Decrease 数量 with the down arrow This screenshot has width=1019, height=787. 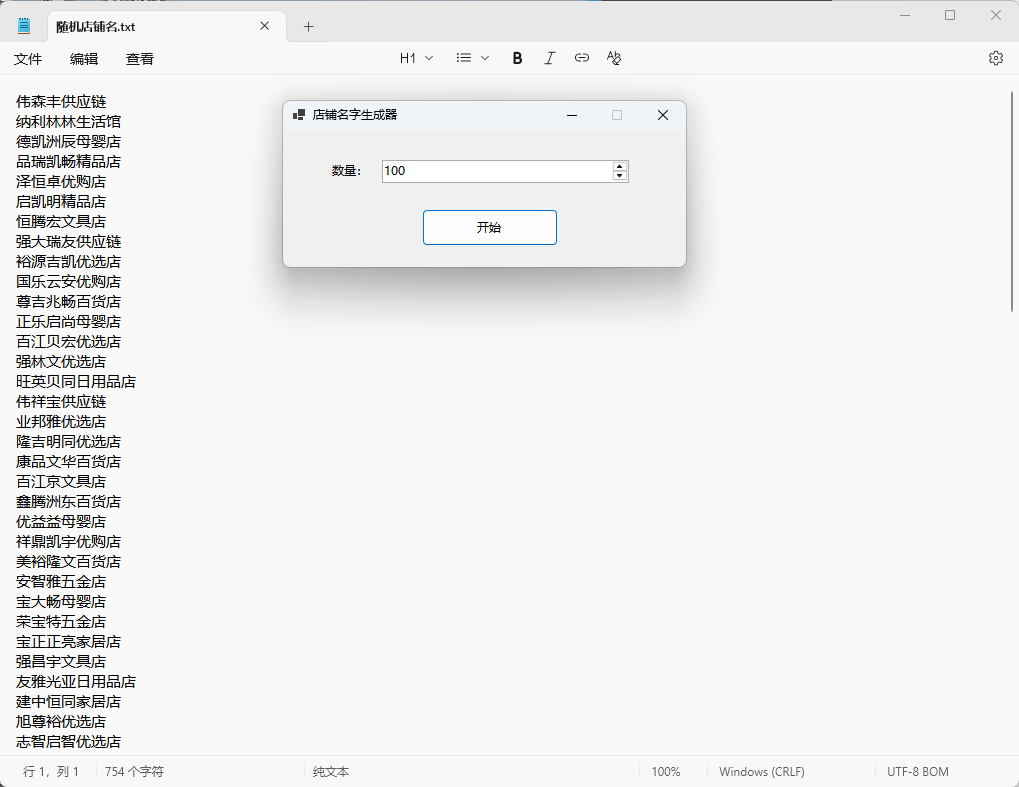point(620,176)
